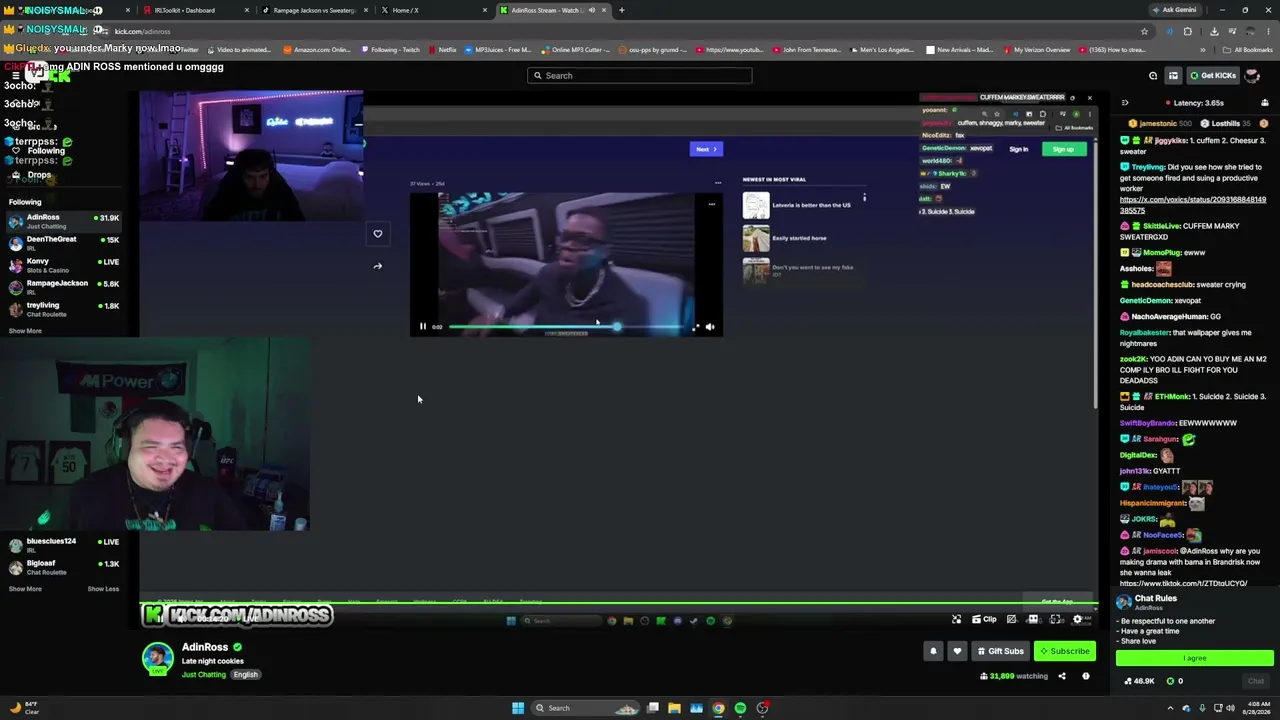Viewport: 1280px width, 720px height.
Task: Open the x.com link in chat
Action: coord(1192,205)
